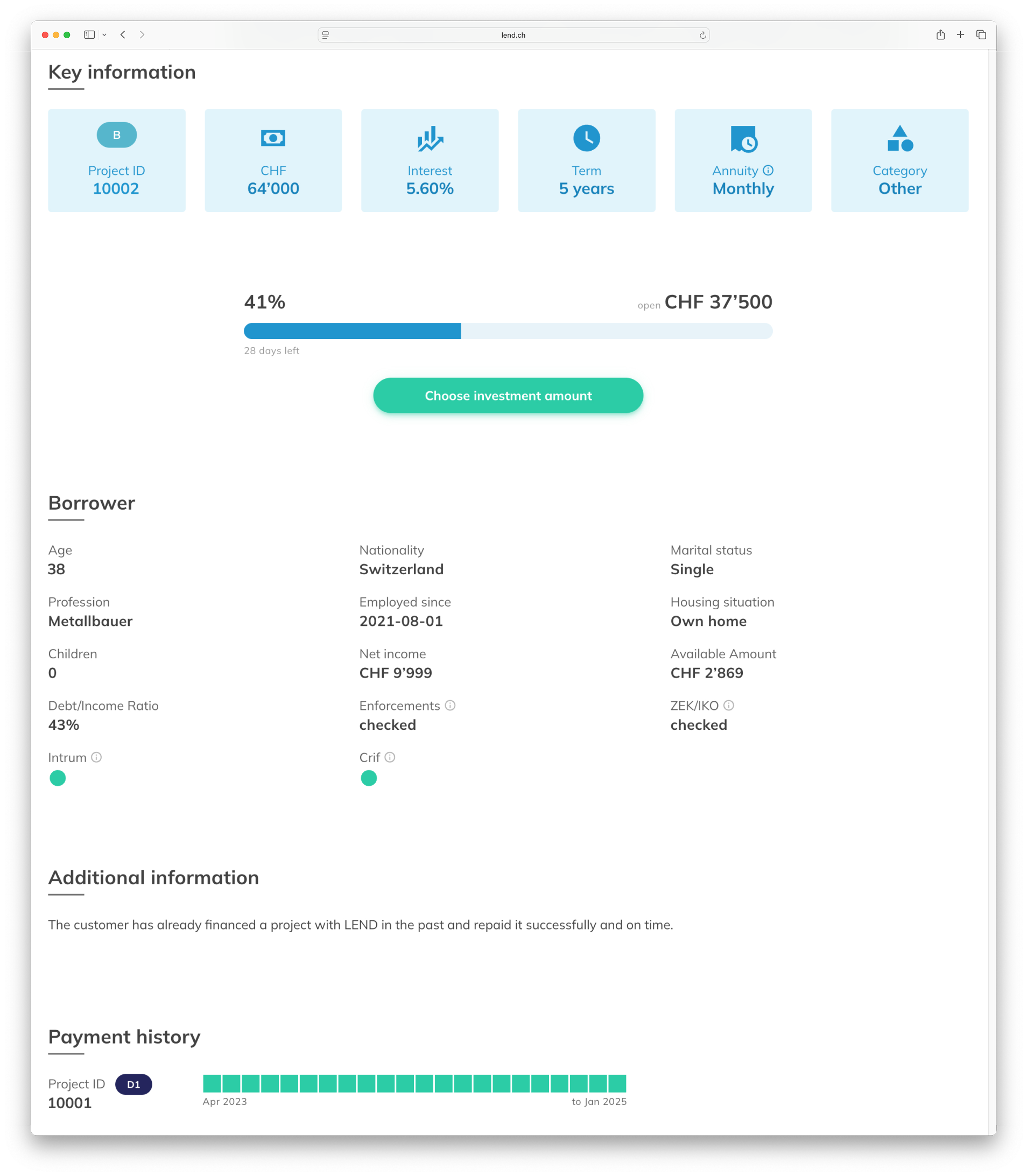The image size is (1027, 1176).
Task: Click the 28 days left text
Action: 272,351
